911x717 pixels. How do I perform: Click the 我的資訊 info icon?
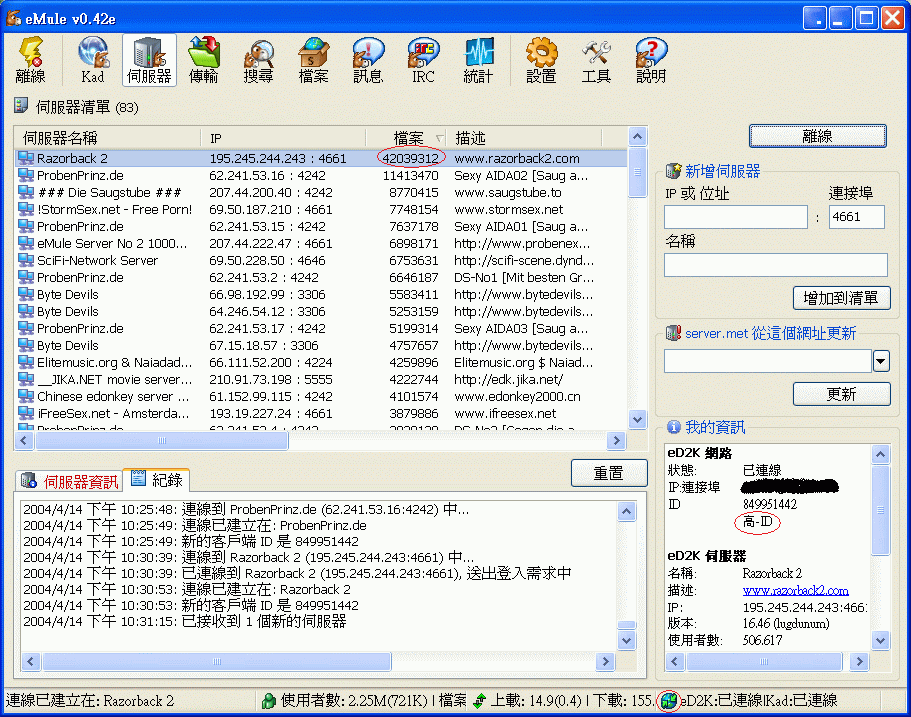673,427
